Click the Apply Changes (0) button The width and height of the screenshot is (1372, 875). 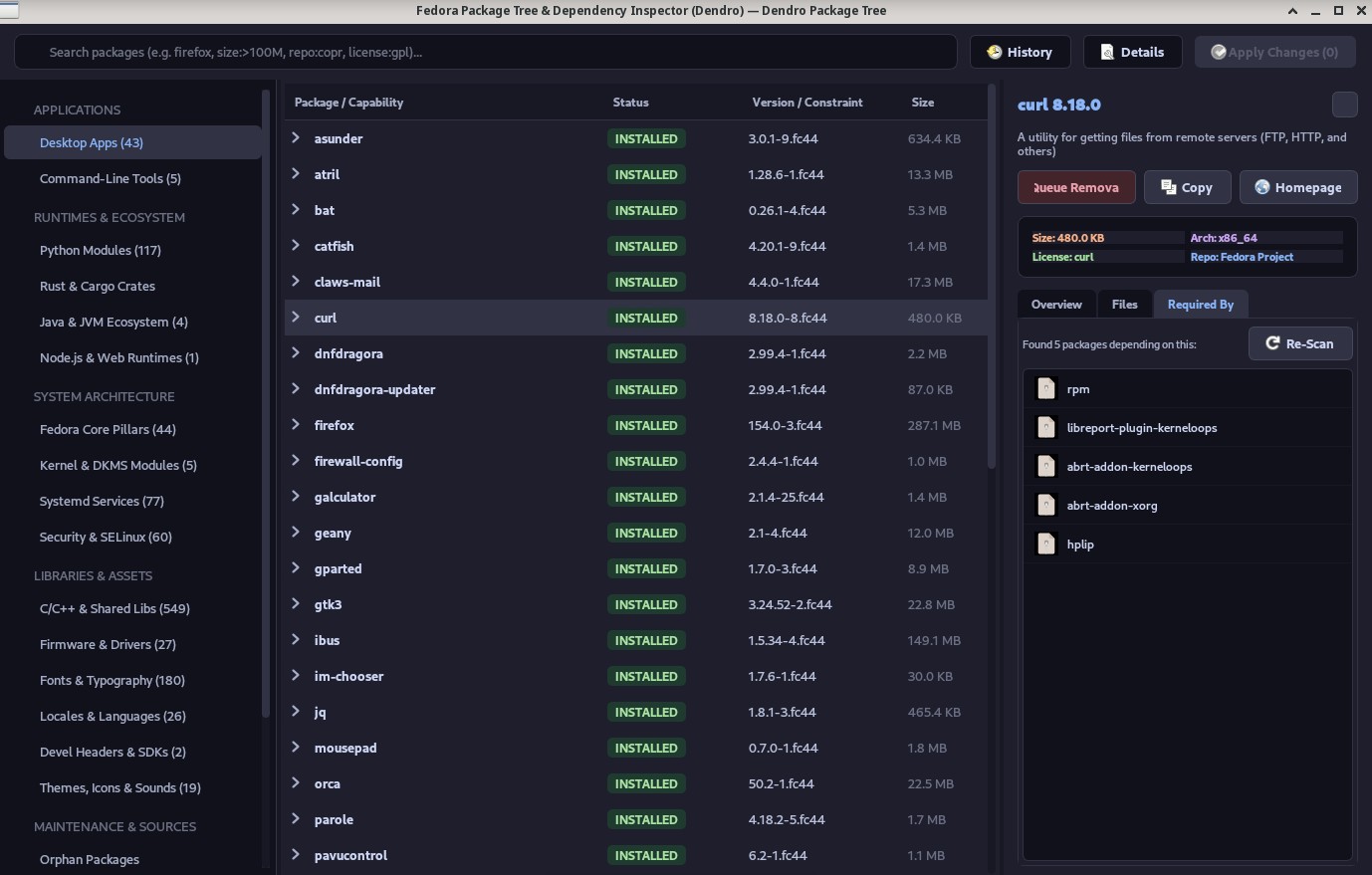(x=1274, y=52)
